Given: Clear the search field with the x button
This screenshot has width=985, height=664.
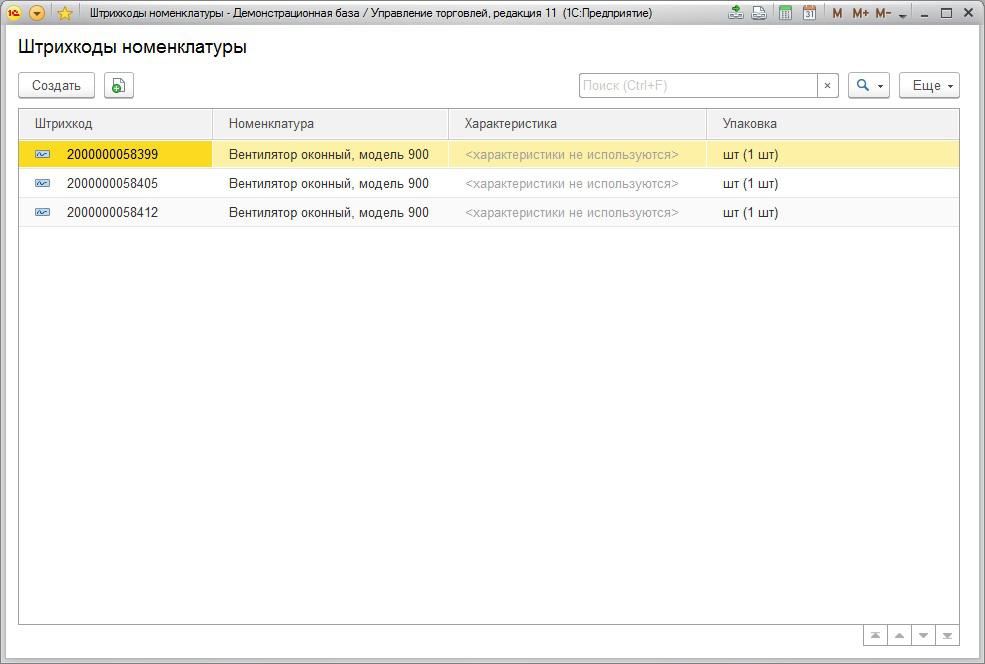Looking at the screenshot, I should coord(827,86).
